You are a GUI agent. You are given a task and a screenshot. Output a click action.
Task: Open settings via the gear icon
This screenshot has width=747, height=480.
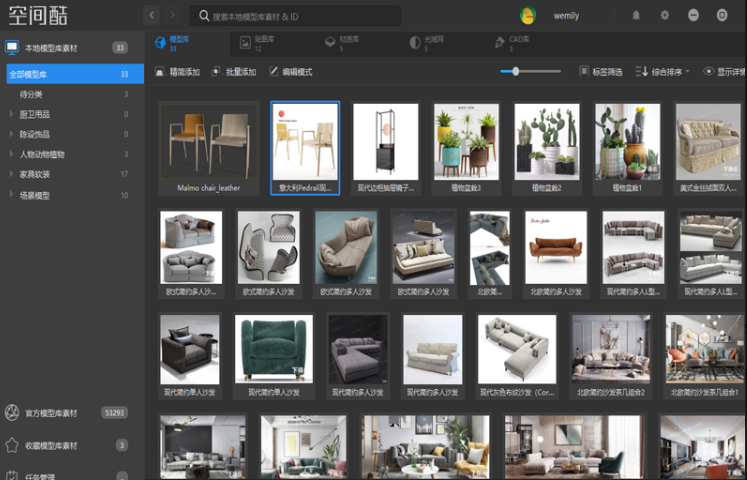click(664, 15)
